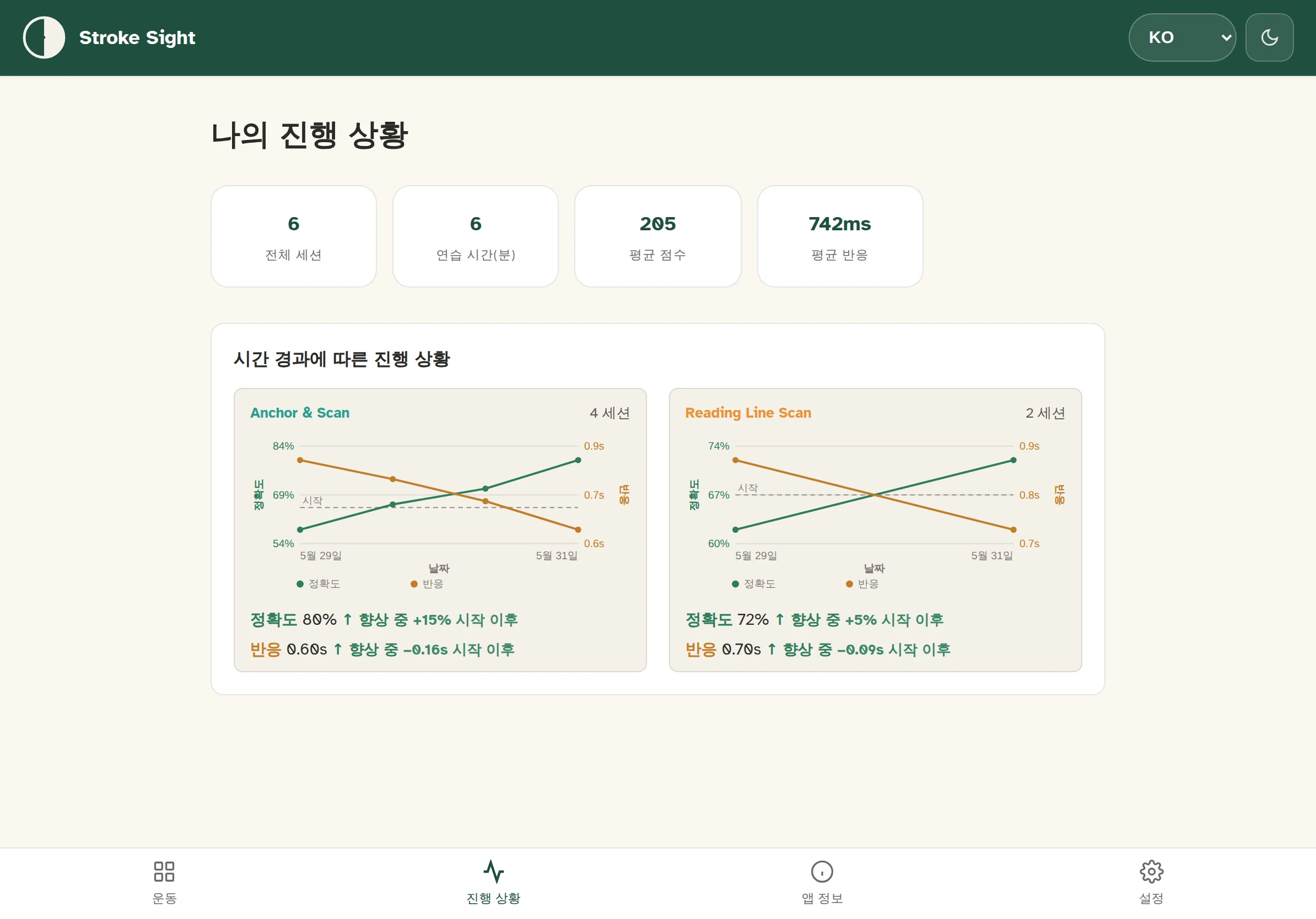
Task: Toggle dark mode with moon icon
Action: (1269, 37)
